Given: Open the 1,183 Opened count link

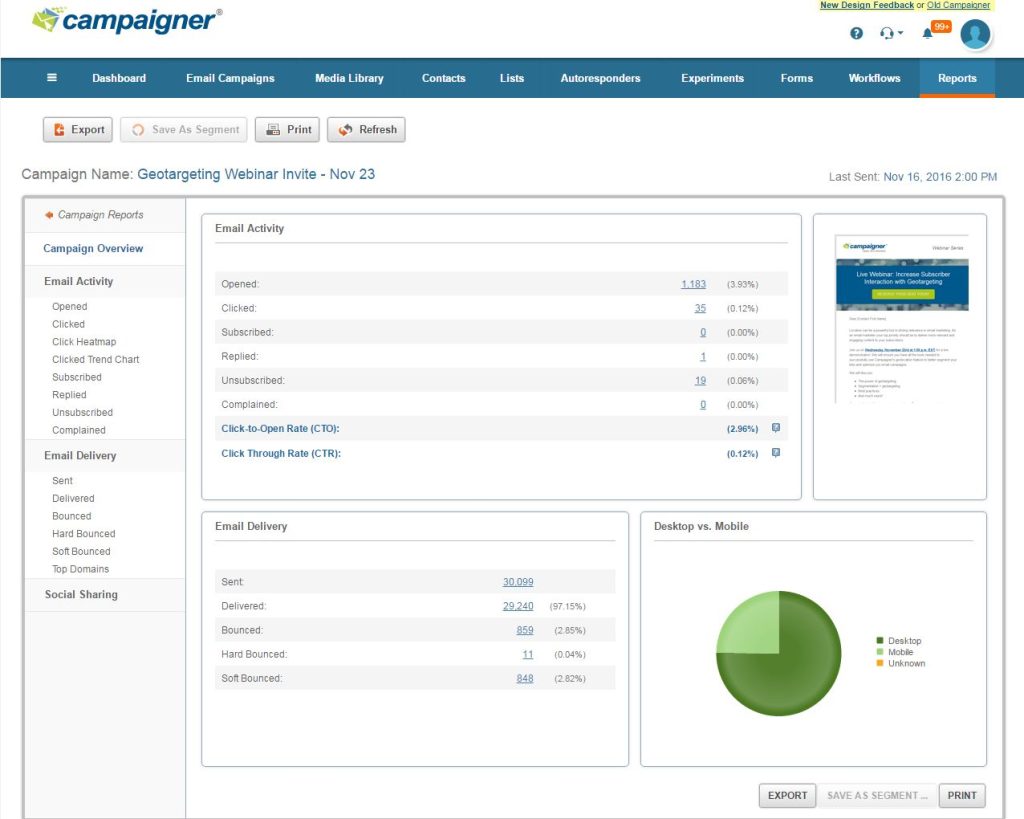Looking at the screenshot, I should (x=693, y=283).
